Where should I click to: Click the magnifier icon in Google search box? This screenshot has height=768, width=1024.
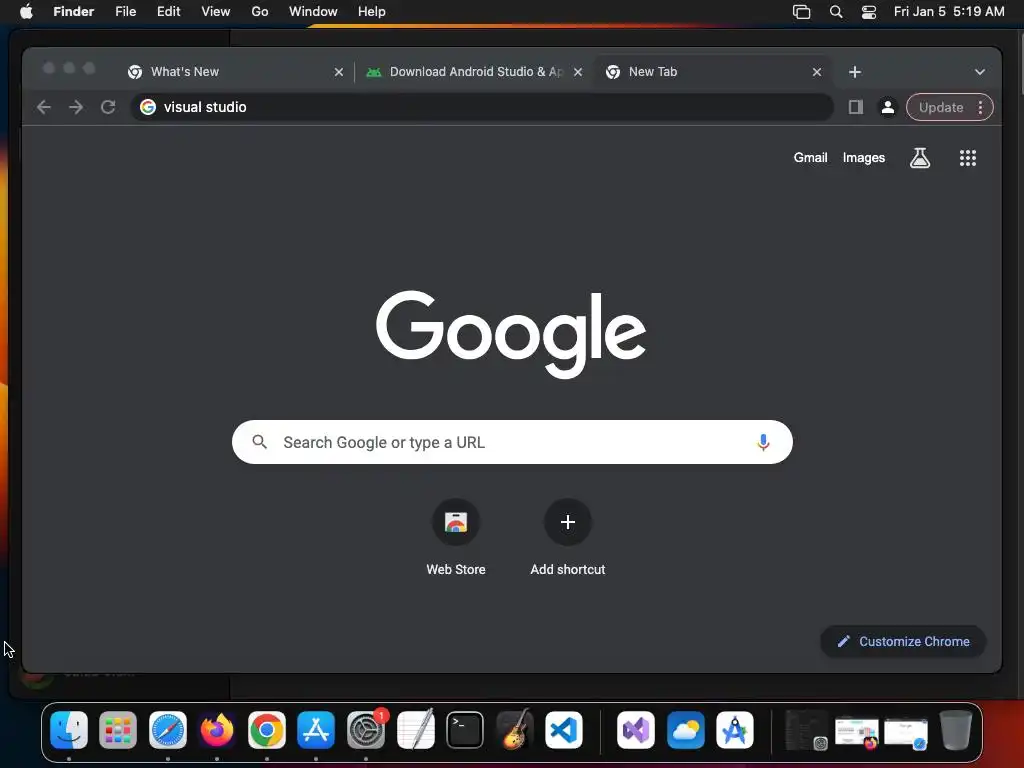[x=259, y=442]
